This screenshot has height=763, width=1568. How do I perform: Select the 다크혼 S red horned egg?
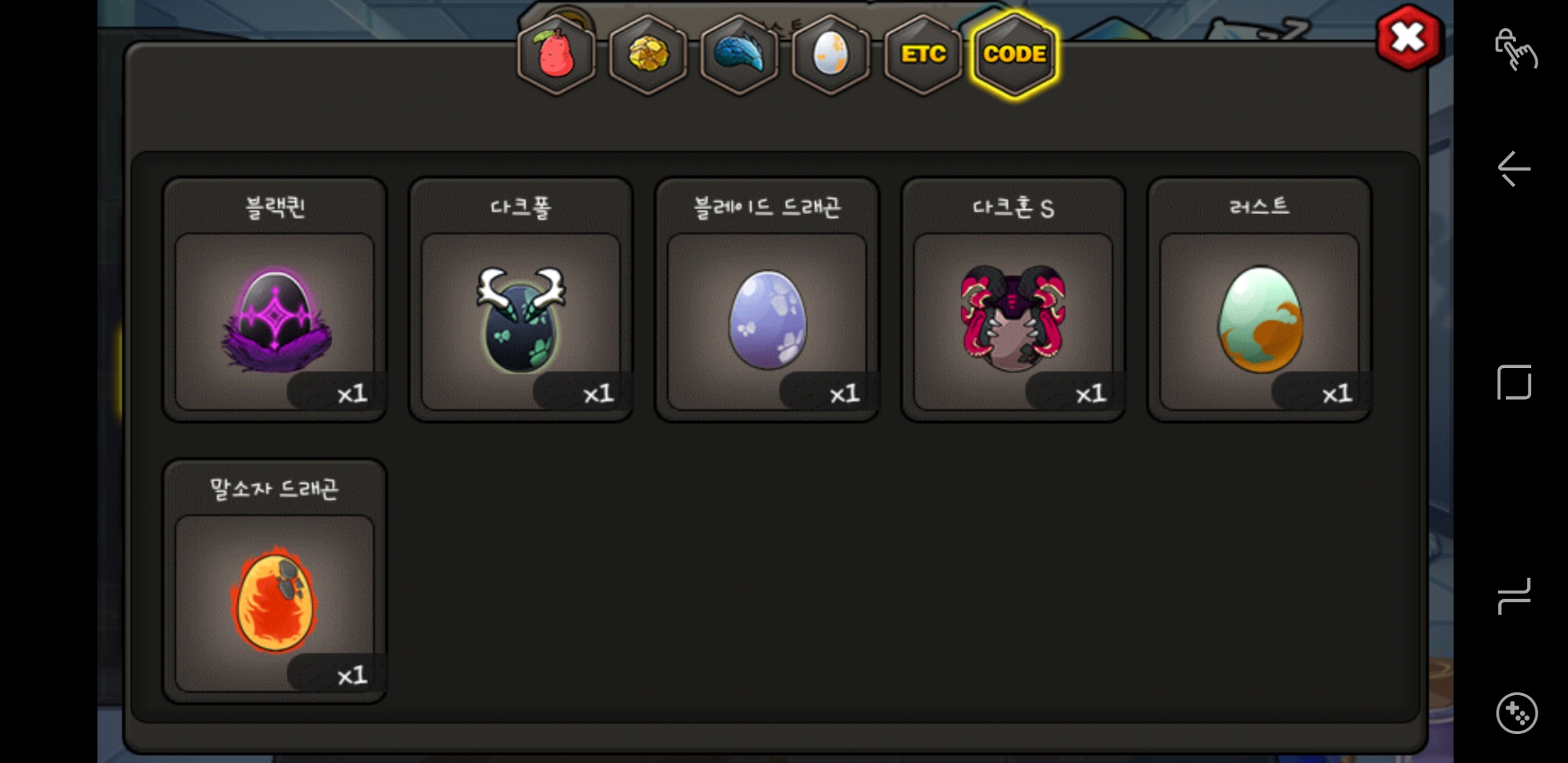coord(1013,321)
